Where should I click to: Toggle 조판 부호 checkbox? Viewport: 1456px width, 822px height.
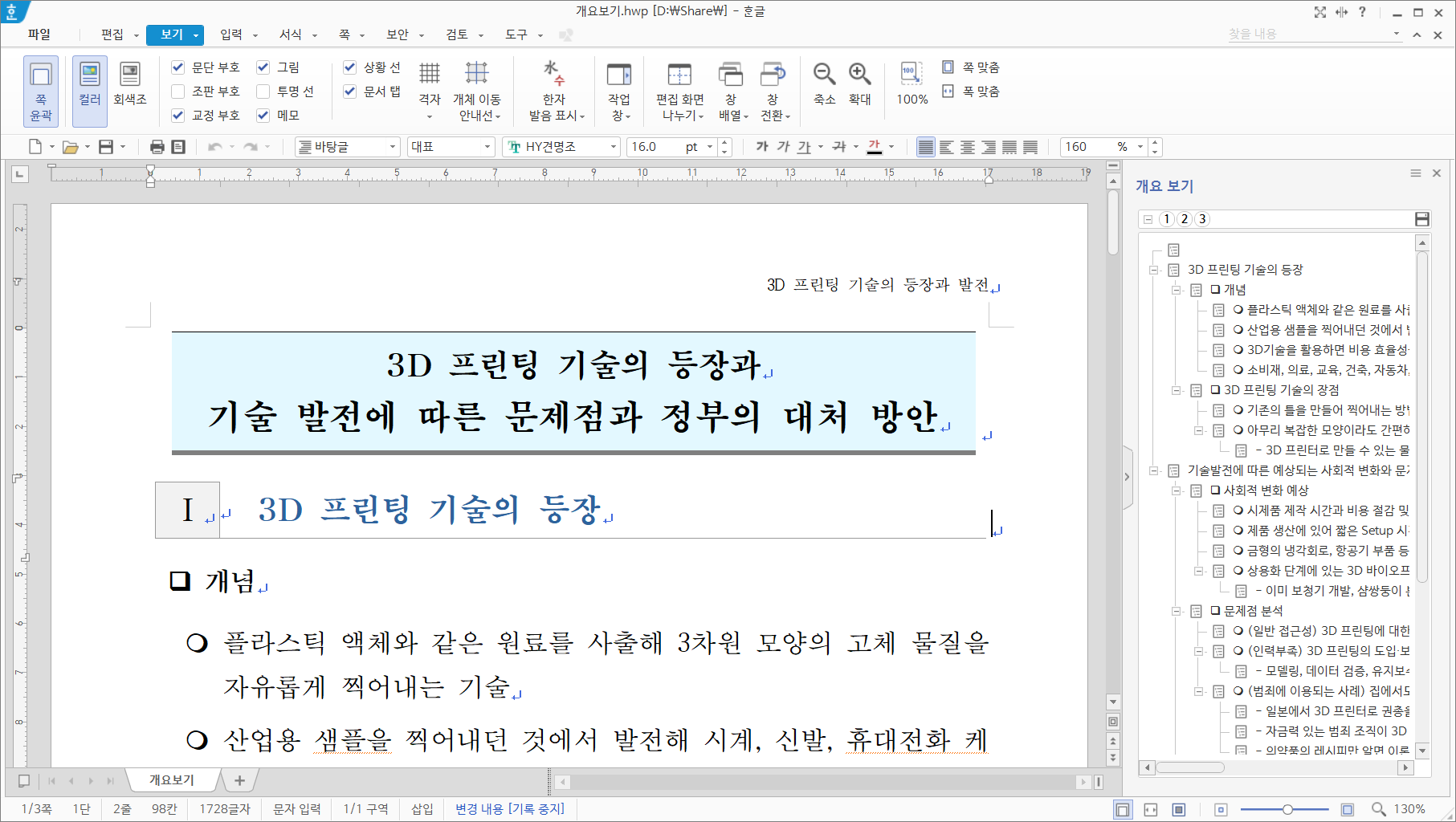[x=178, y=92]
